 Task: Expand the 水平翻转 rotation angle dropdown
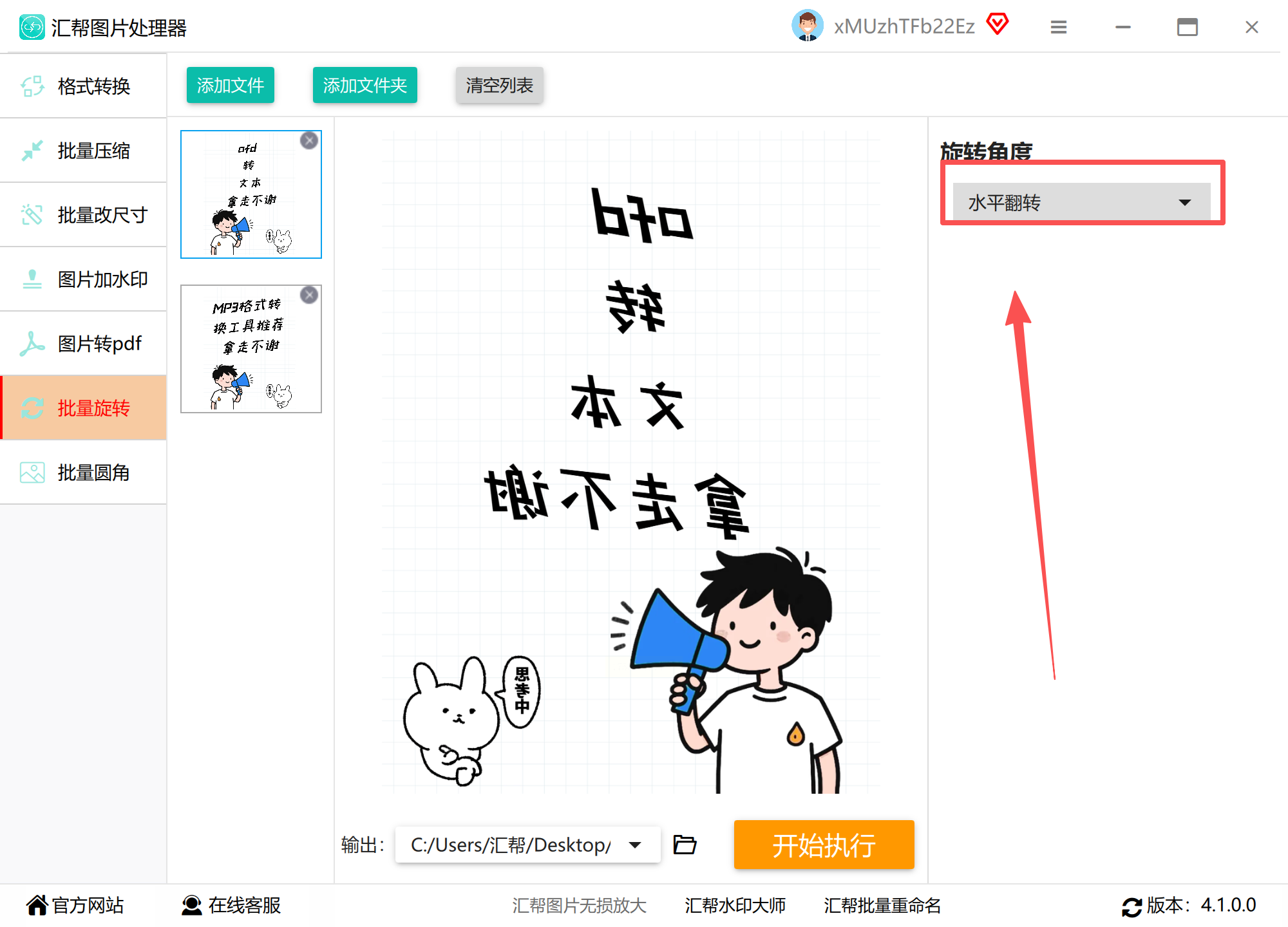(1082, 203)
